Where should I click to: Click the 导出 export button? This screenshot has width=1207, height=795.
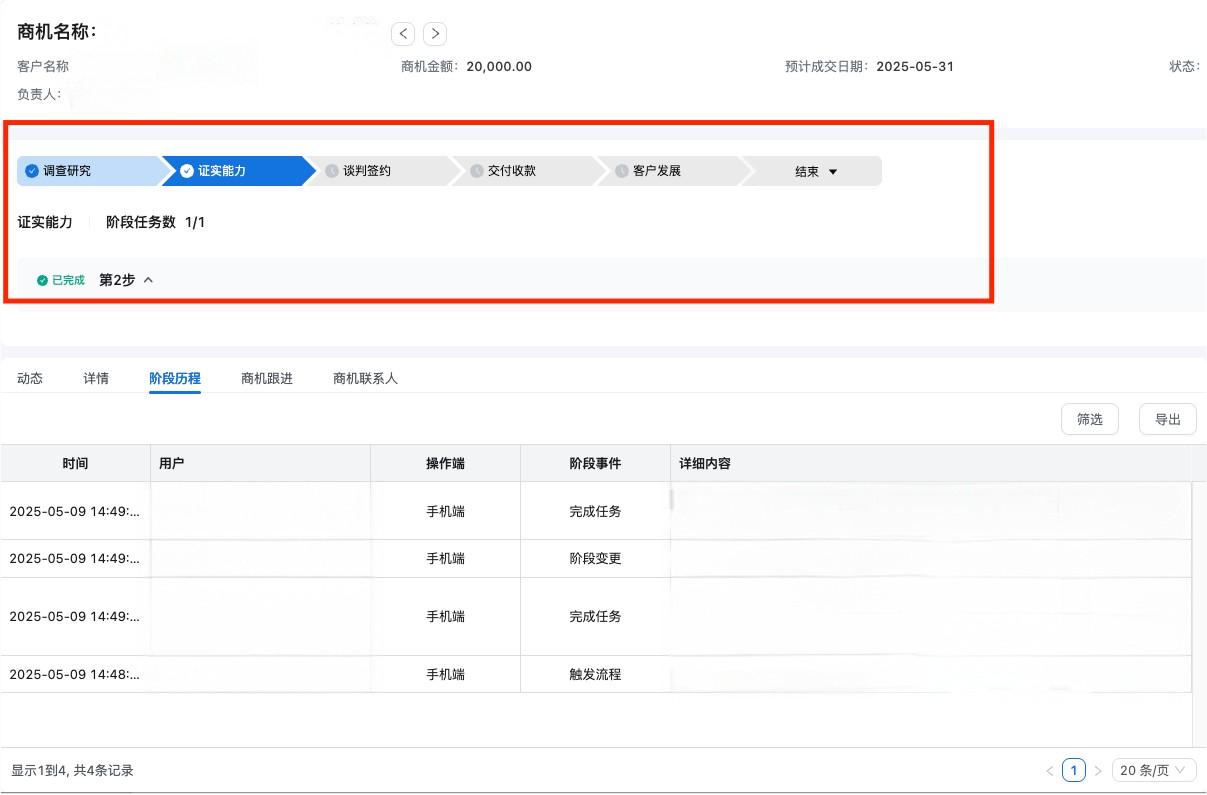click(x=1167, y=419)
